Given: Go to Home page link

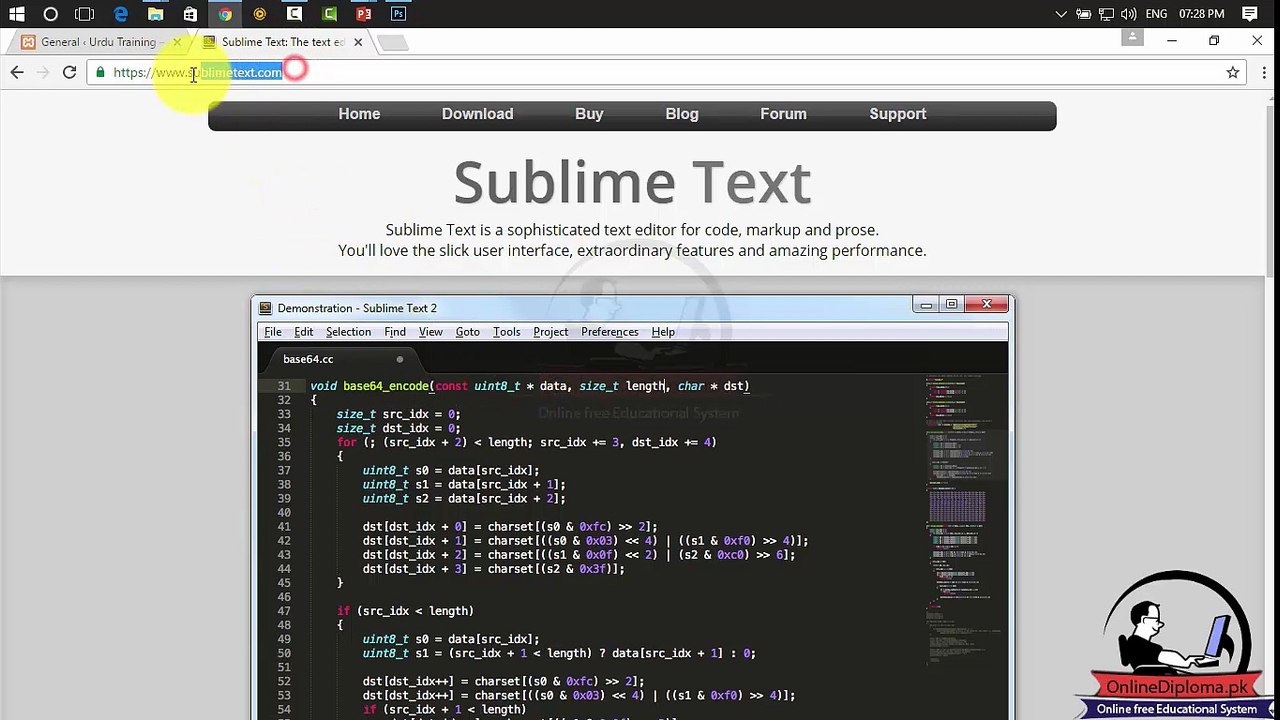Looking at the screenshot, I should (359, 114).
